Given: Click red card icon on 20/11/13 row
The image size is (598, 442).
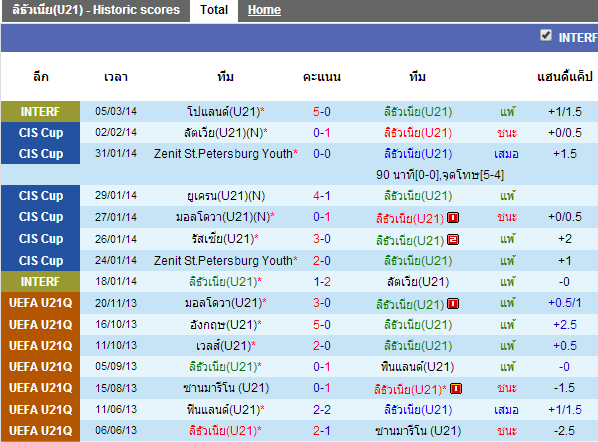Looking at the screenshot, I should 453,304.
